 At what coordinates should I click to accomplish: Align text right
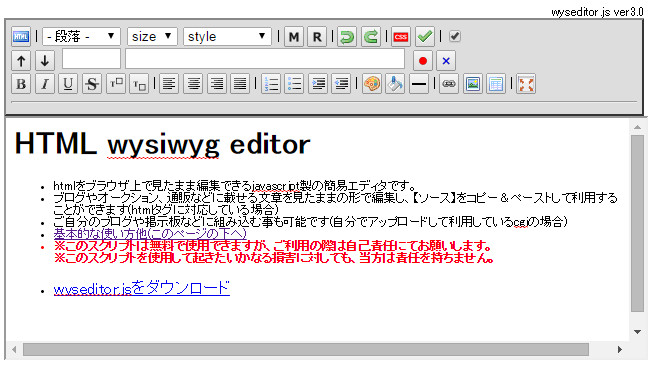(x=217, y=84)
